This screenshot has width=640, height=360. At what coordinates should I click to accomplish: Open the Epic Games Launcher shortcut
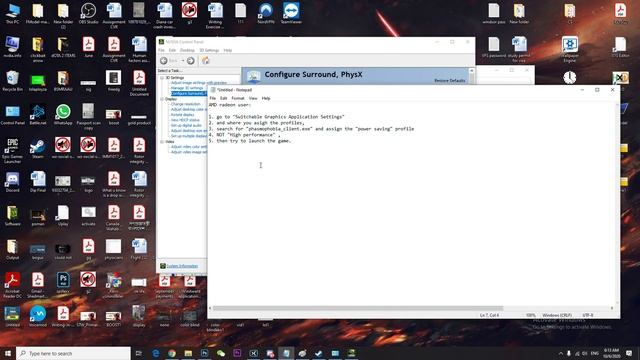pos(12,150)
